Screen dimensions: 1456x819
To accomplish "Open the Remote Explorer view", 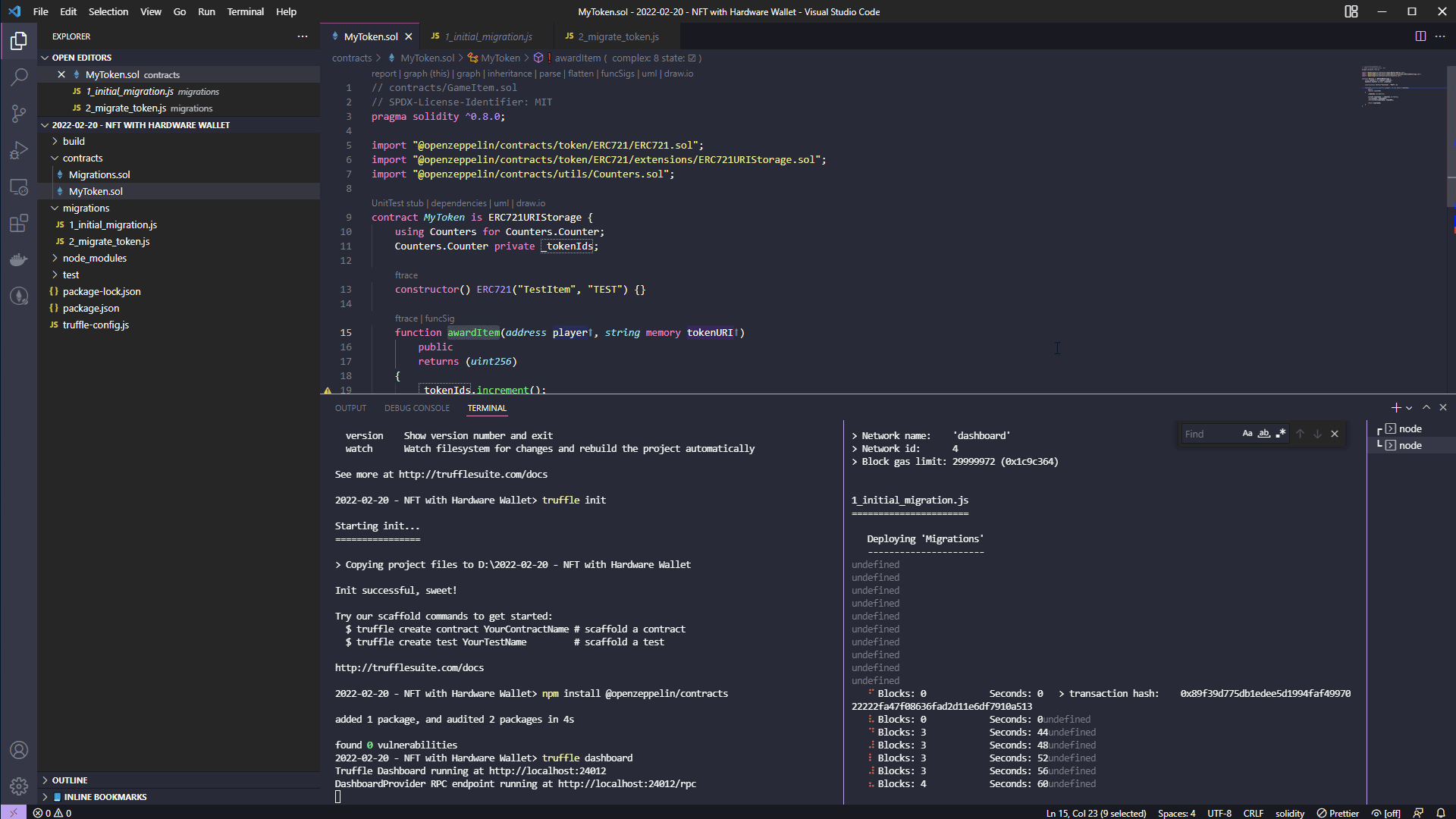I will (19, 187).
